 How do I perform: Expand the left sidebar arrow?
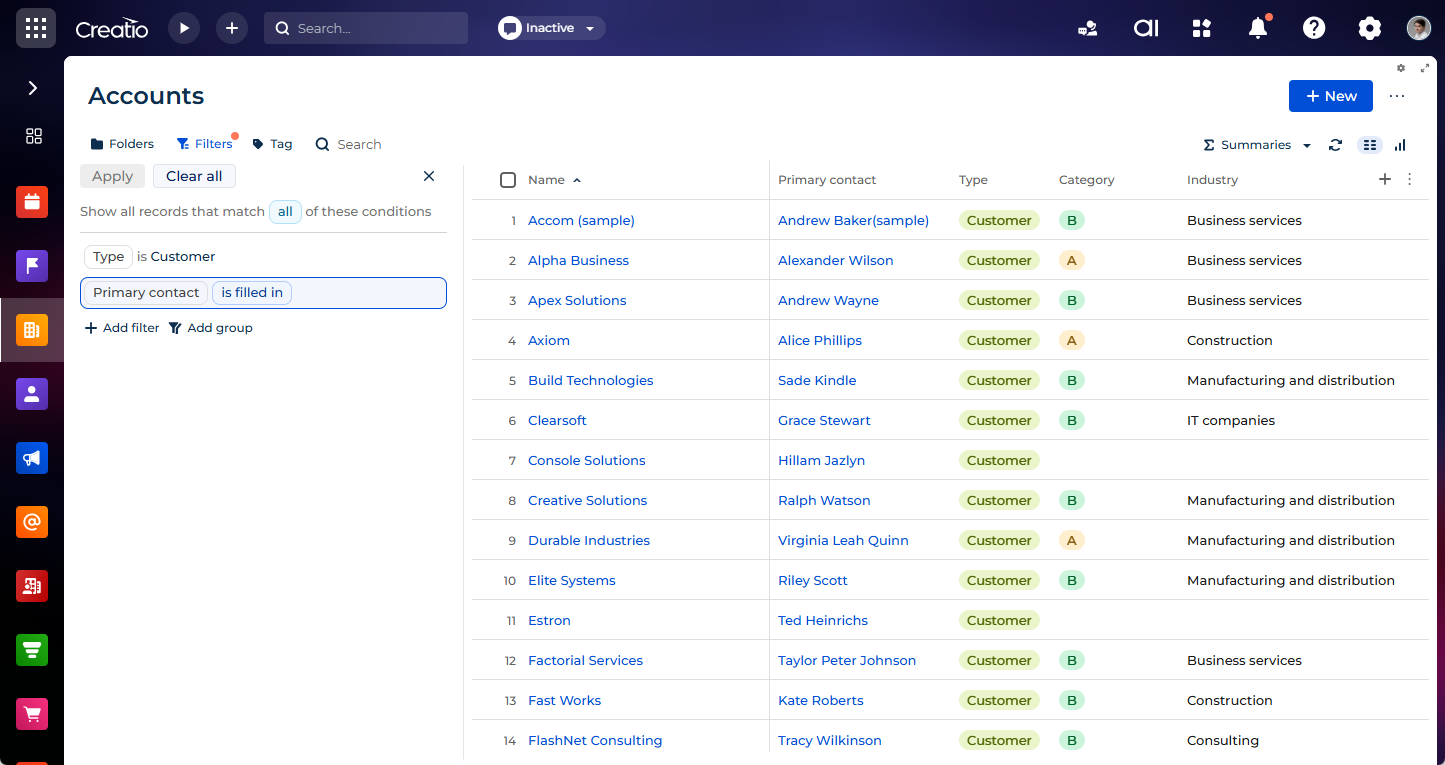pyautogui.click(x=33, y=88)
